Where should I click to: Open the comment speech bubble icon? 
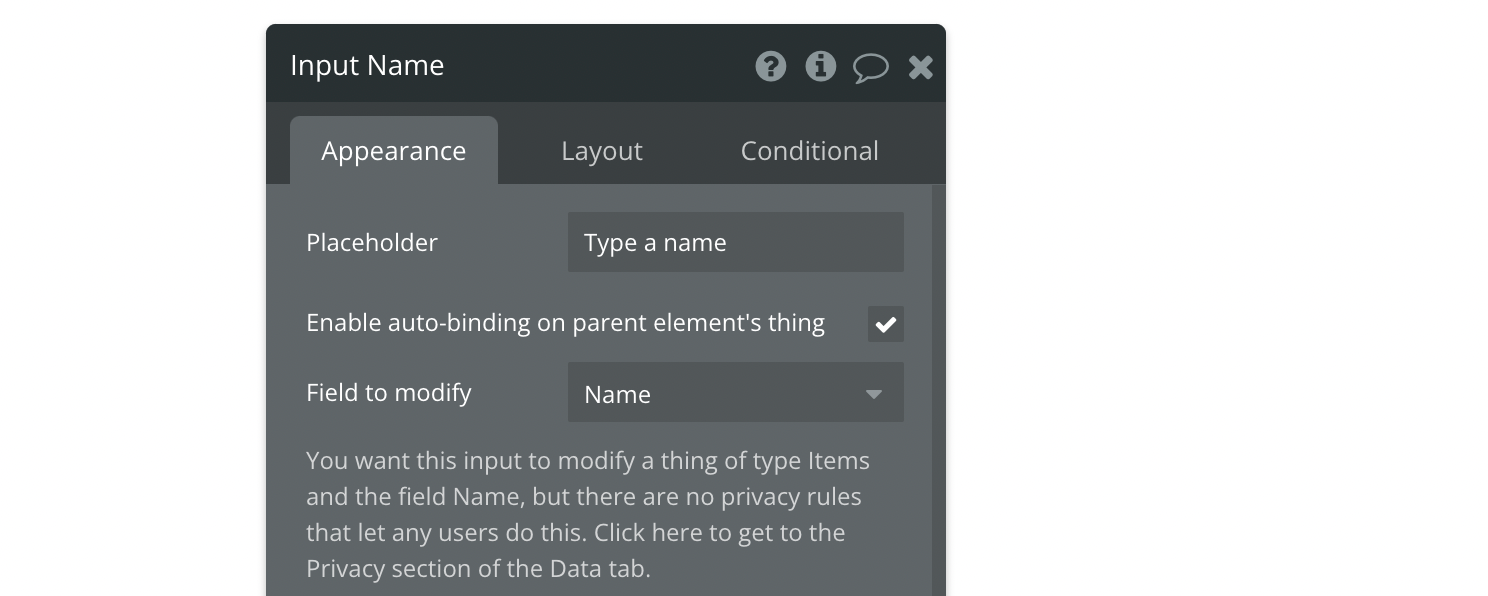pyautogui.click(x=870, y=68)
